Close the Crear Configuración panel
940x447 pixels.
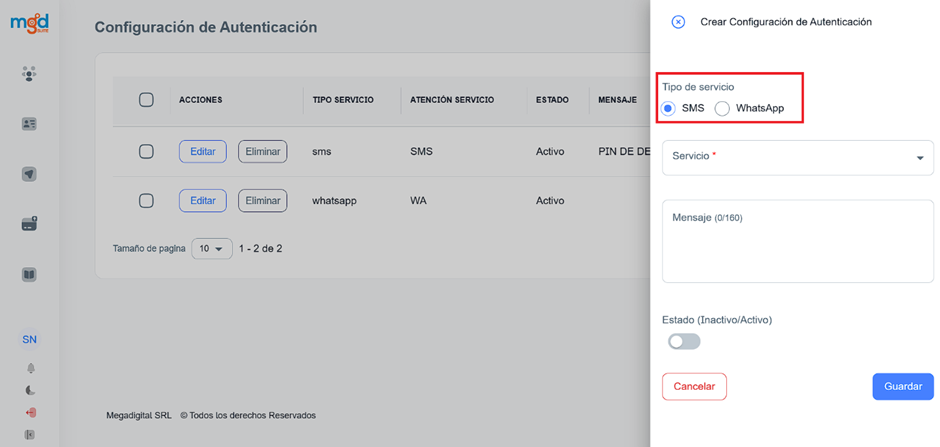[x=678, y=22]
